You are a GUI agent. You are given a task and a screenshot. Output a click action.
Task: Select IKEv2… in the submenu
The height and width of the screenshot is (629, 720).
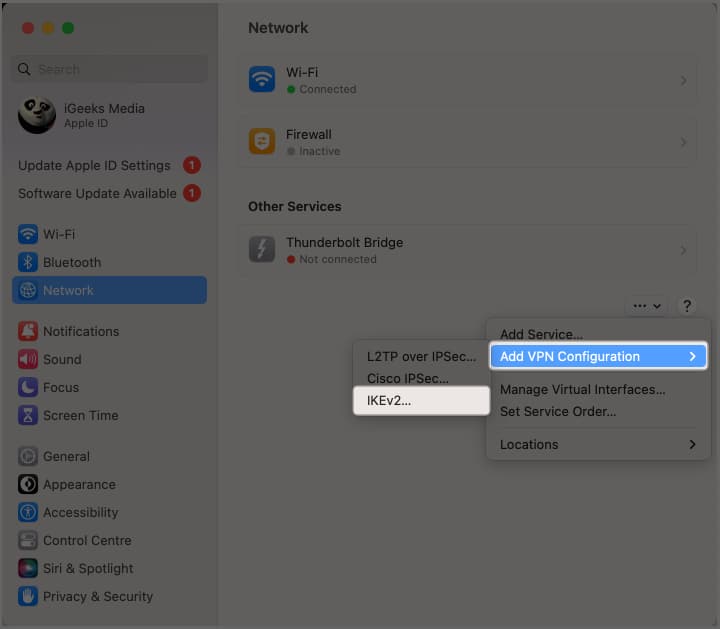[421, 400]
